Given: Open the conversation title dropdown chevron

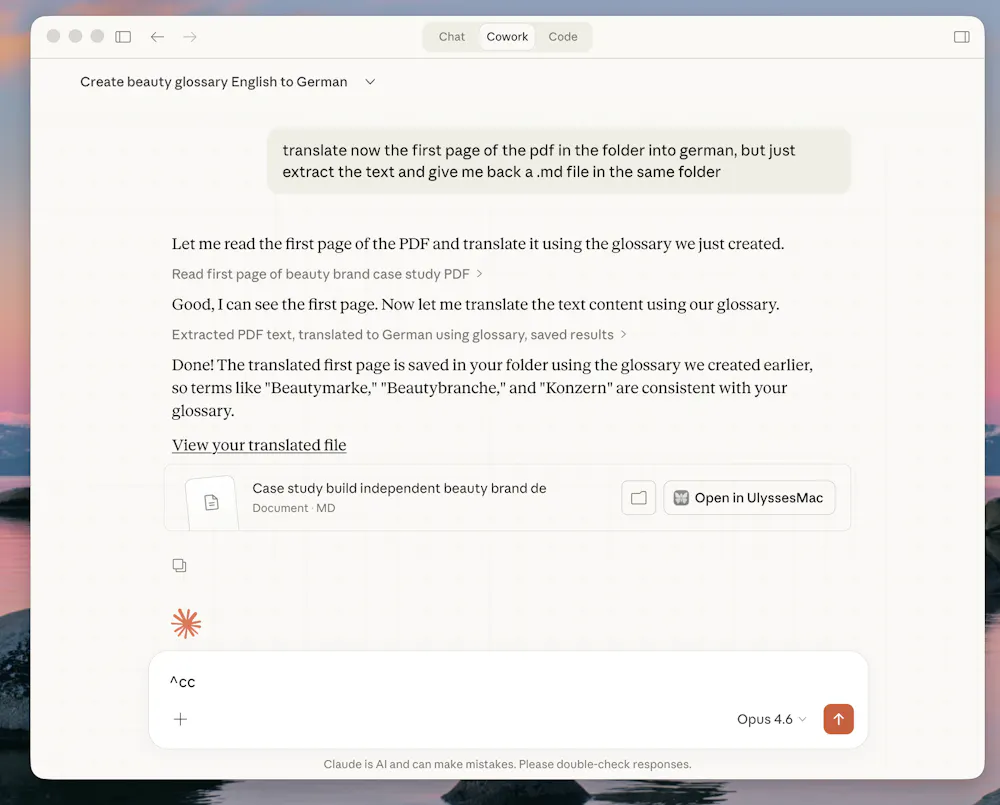Looking at the screenshot, I should [x=370, y=82].
